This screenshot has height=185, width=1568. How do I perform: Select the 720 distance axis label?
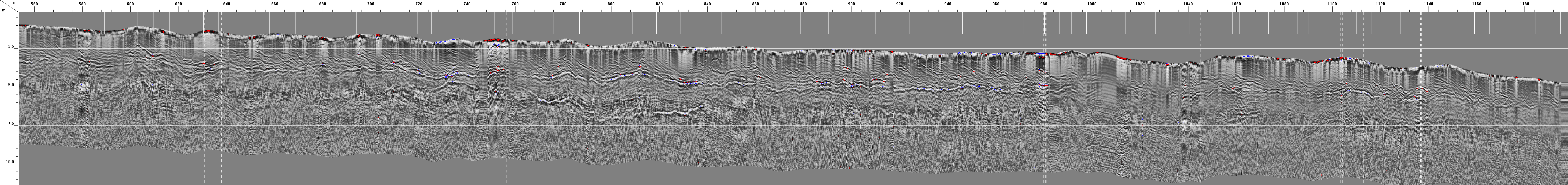coord(419,4)
